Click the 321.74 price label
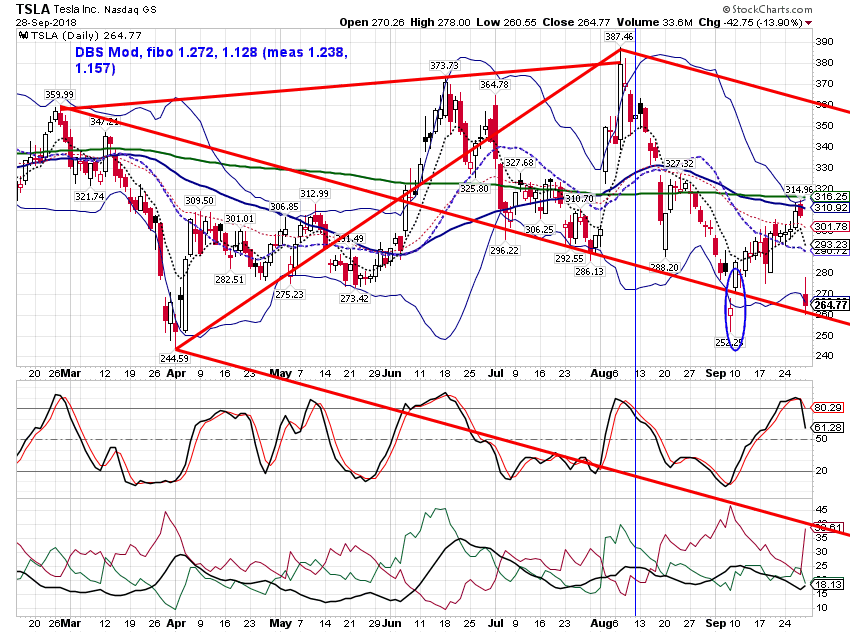Viewport: 850px width, 633px height. pyautogui.click(x=89, y=196)
